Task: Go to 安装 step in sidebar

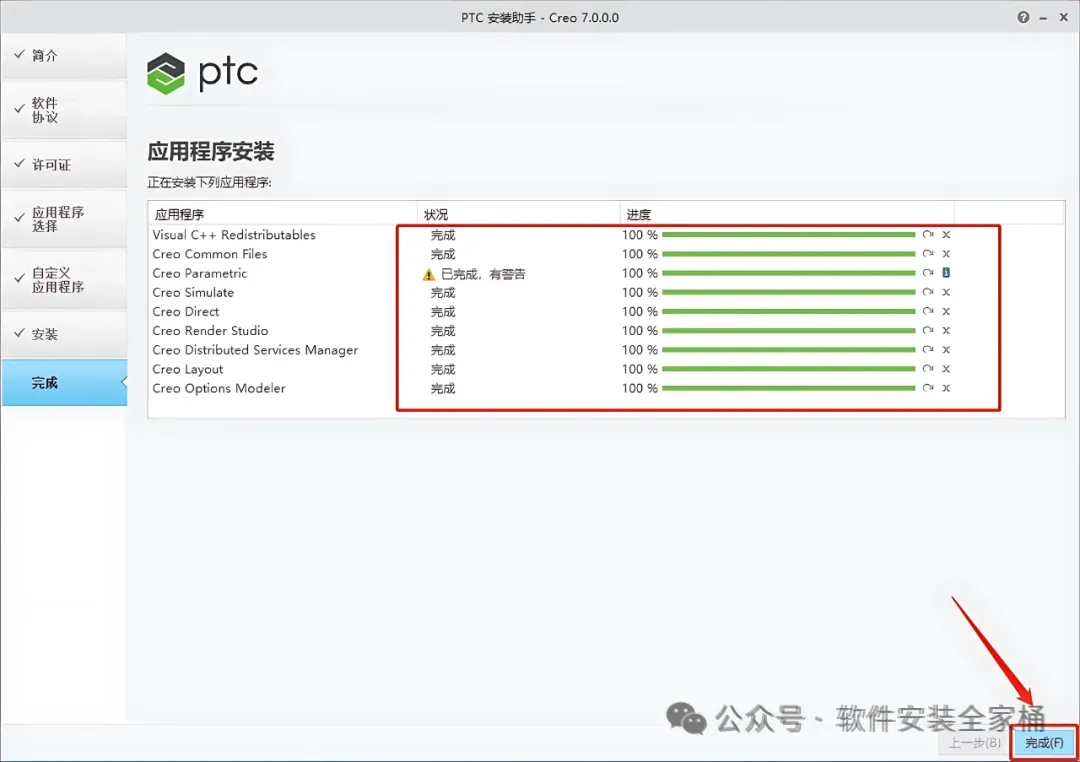Action: [x=64, y=334]
